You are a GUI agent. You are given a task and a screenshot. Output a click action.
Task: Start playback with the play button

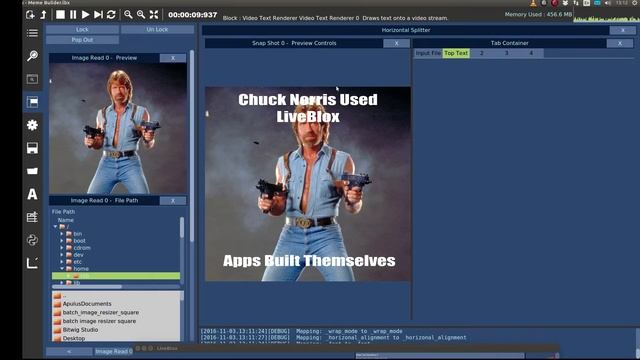click(85, 15)
